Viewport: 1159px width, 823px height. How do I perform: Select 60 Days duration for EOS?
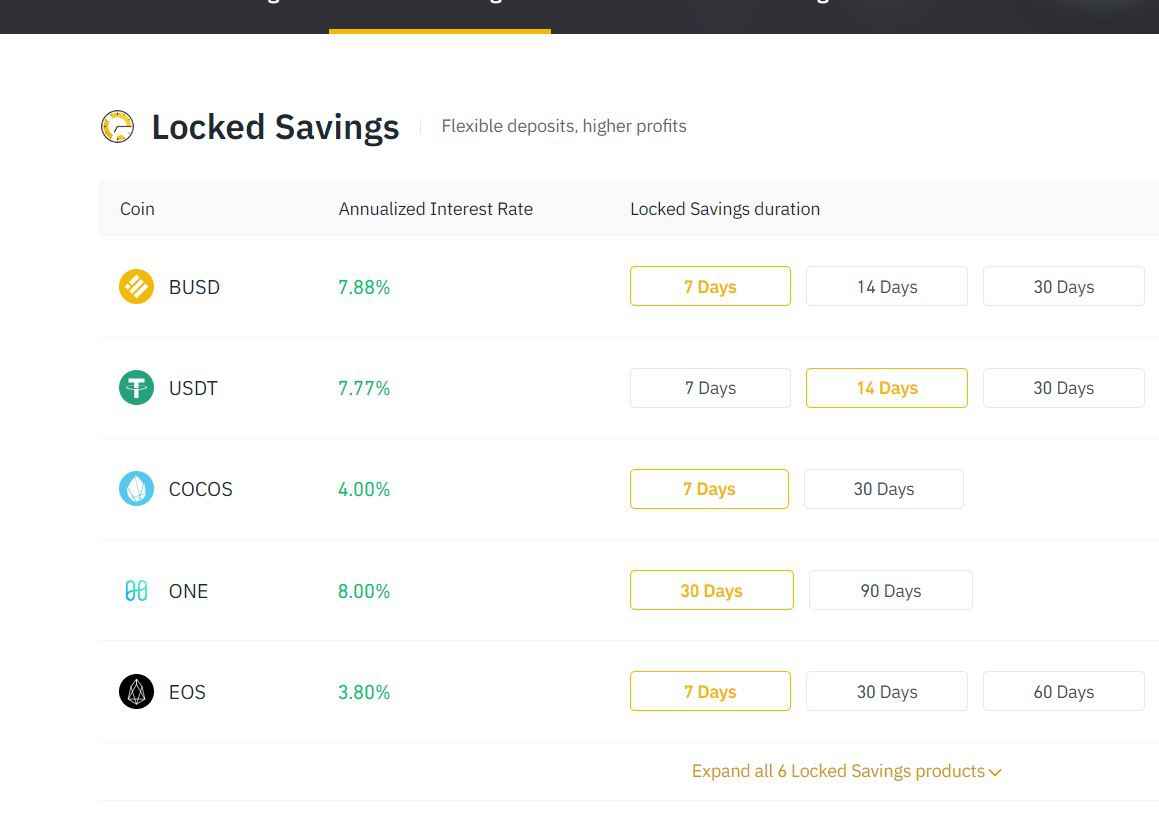1063,691
